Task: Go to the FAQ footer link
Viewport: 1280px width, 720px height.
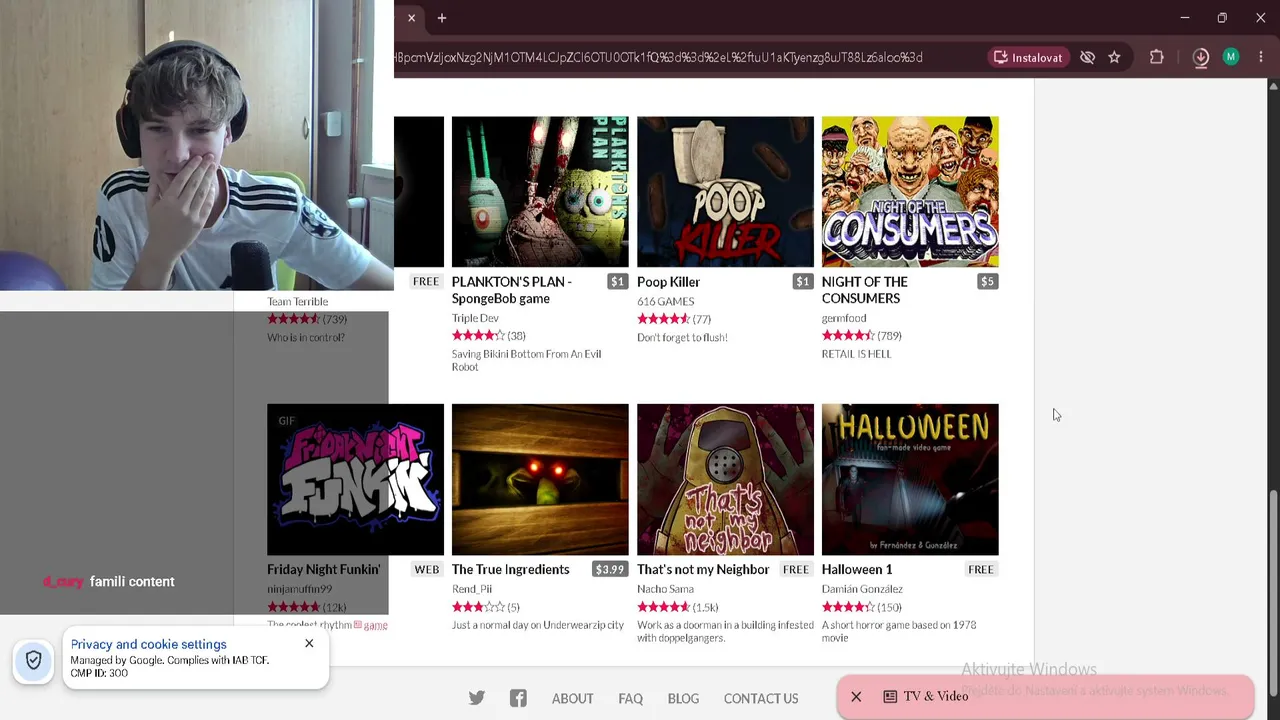Action: coord(631,699)
